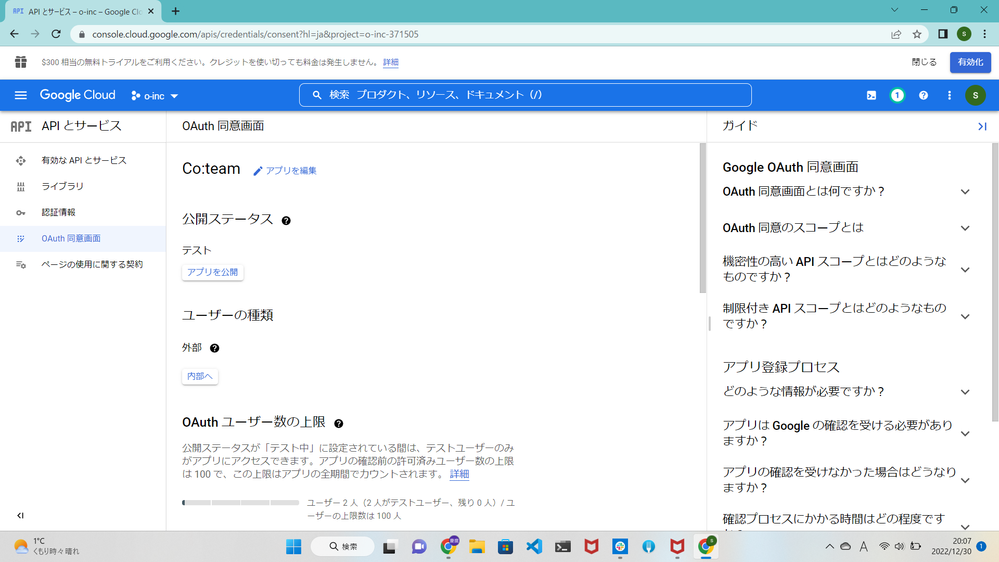999x562 pixels.
Task: Expand どのような情報が必要ですか？
Action: tap(846, 392)
